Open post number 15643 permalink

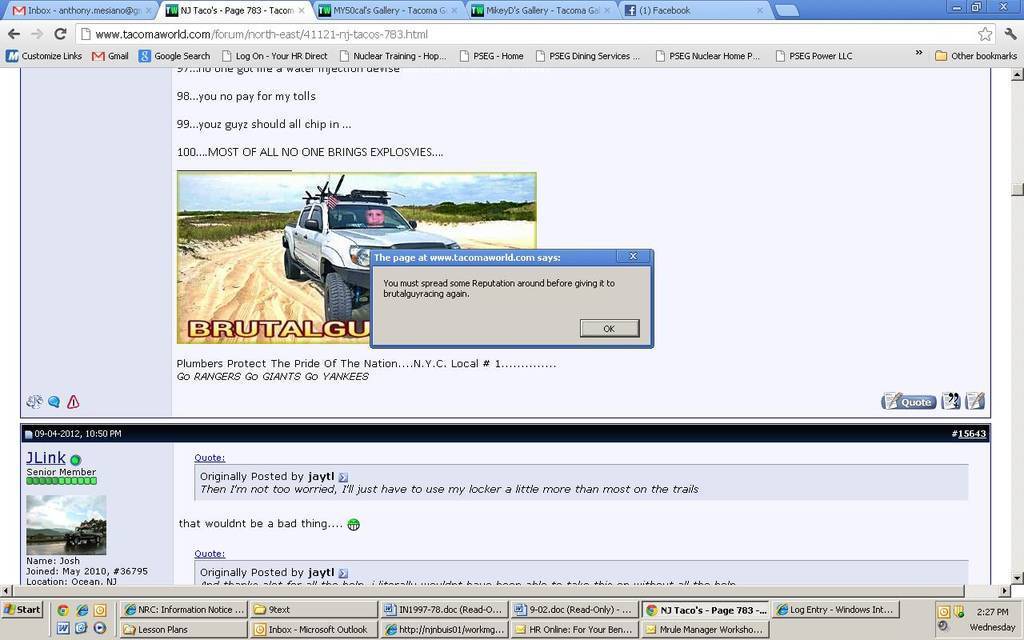tap(972, 434)
